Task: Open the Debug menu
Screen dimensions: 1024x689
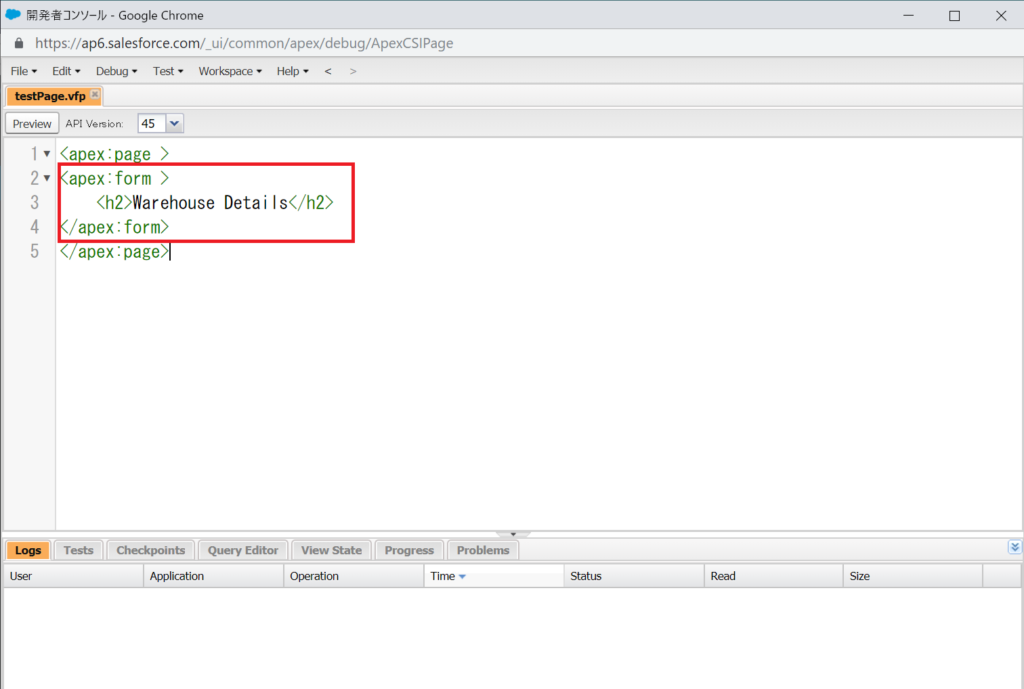Action: (x=116, y=71)
